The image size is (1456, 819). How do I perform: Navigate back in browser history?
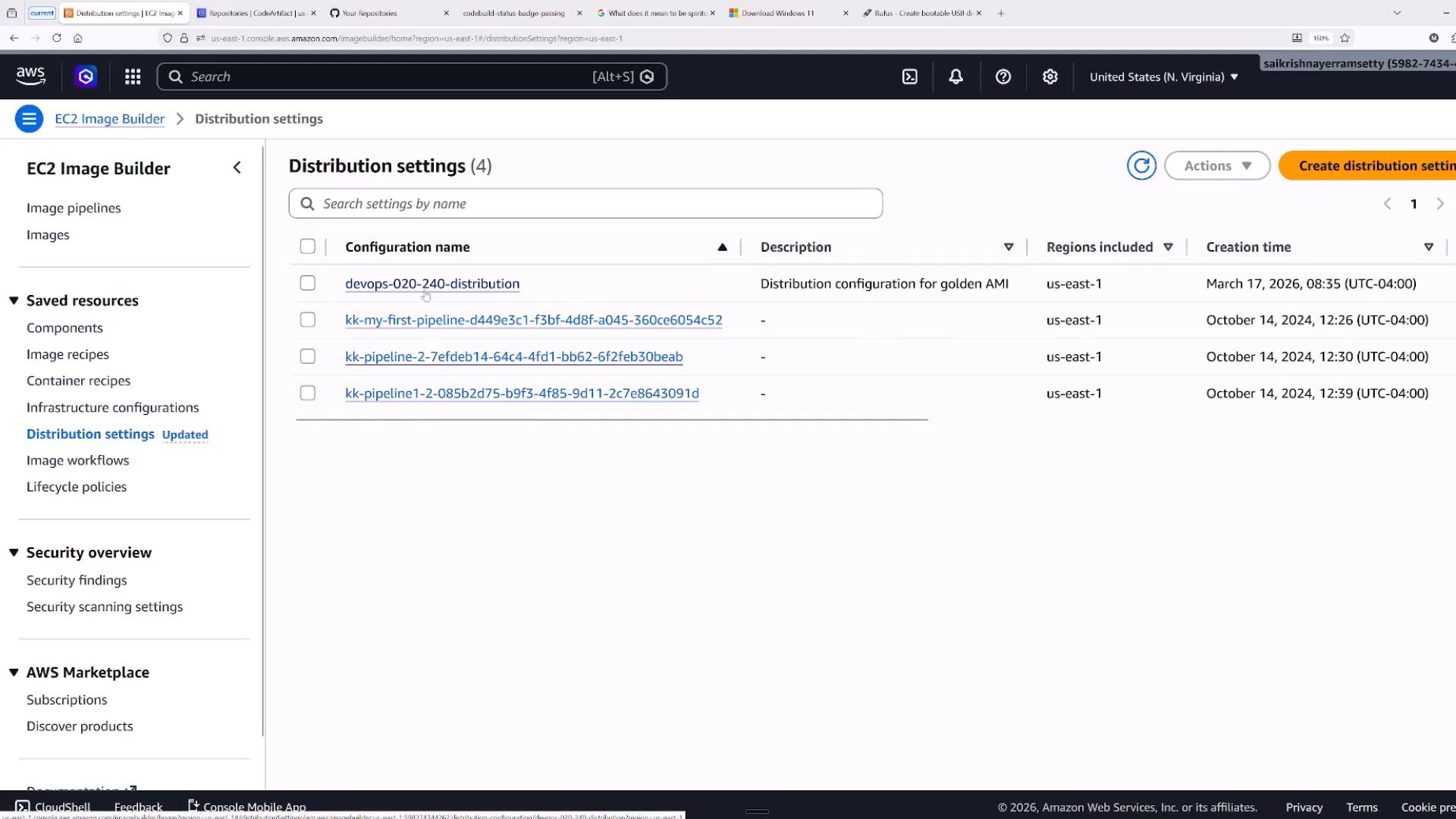pos(14,38)
